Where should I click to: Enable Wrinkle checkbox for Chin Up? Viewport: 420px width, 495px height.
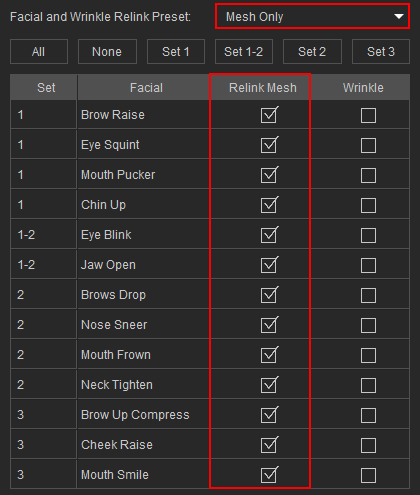pos(368,205)
